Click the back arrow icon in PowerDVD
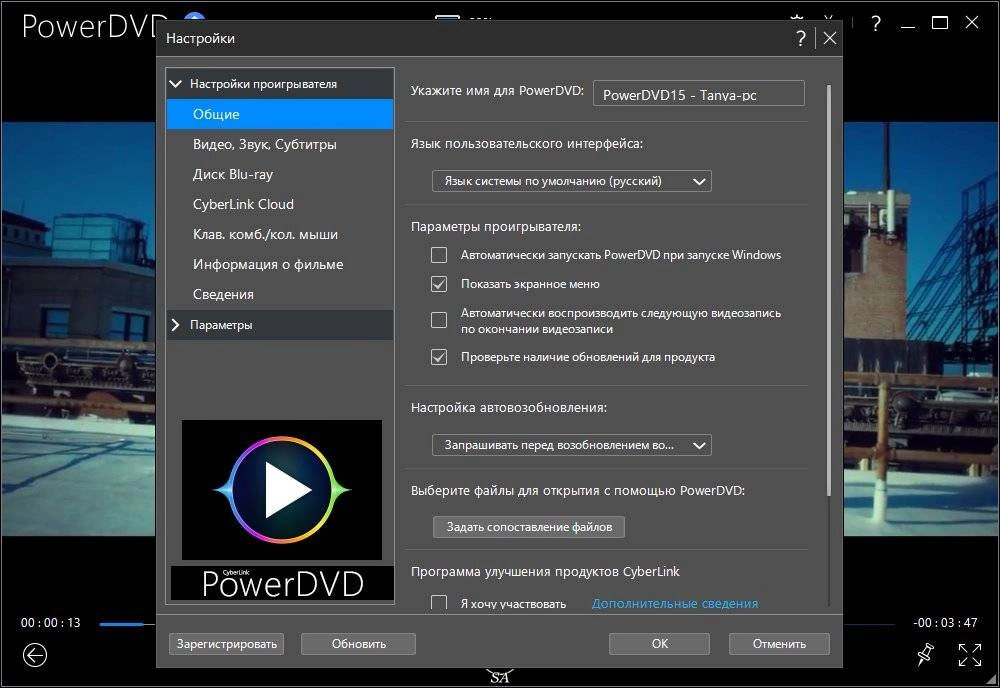1000x688 pixels. 34,655
